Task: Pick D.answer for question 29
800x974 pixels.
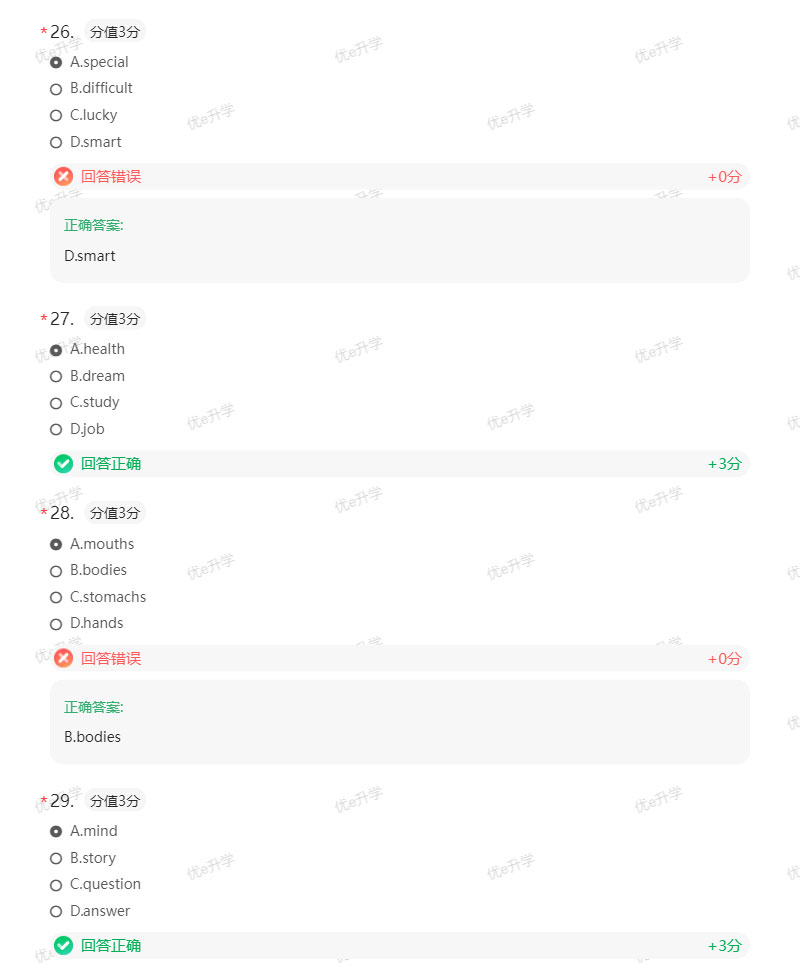Action: click(56, 912)
